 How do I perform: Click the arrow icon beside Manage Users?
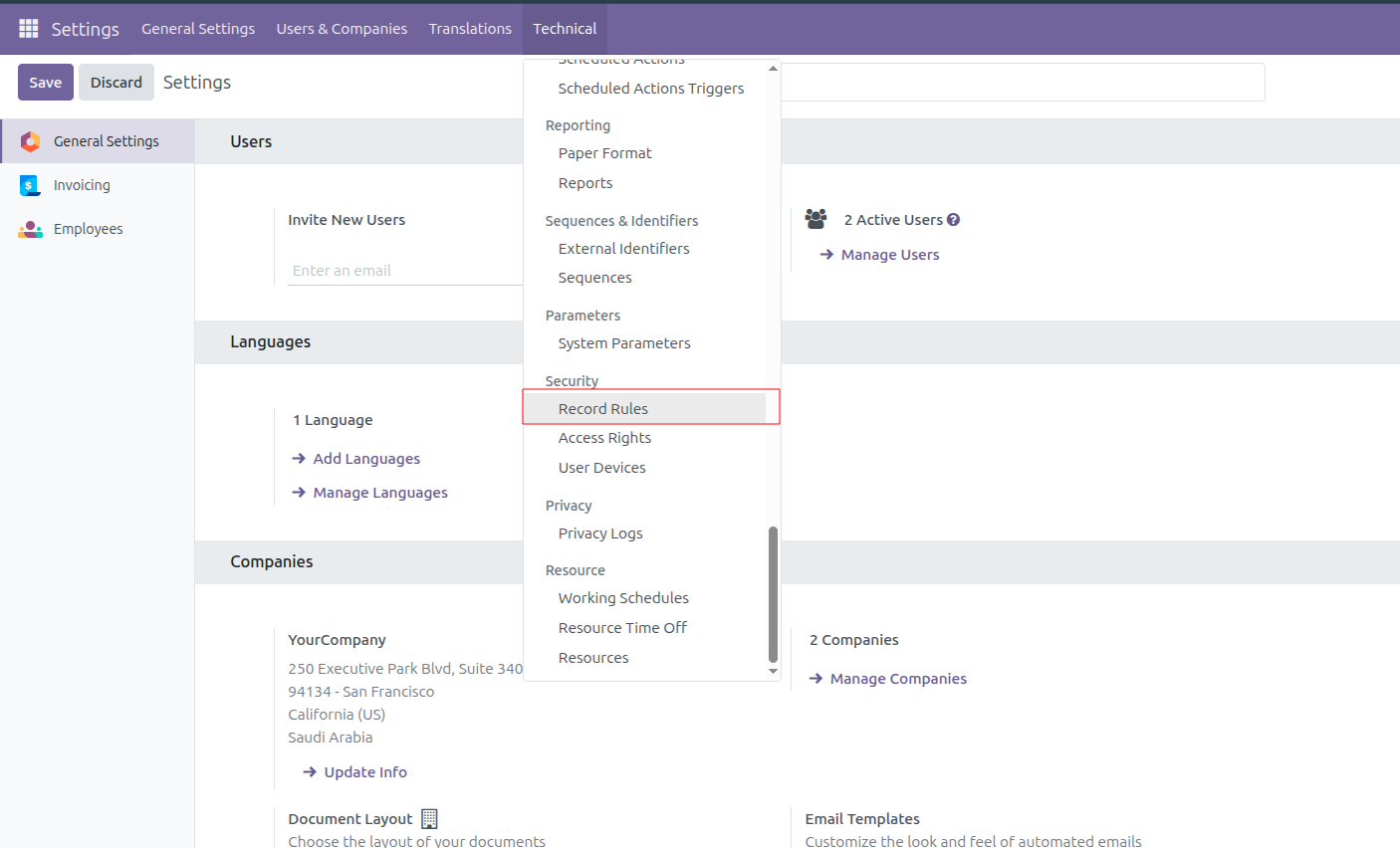[x=826, y=255]
